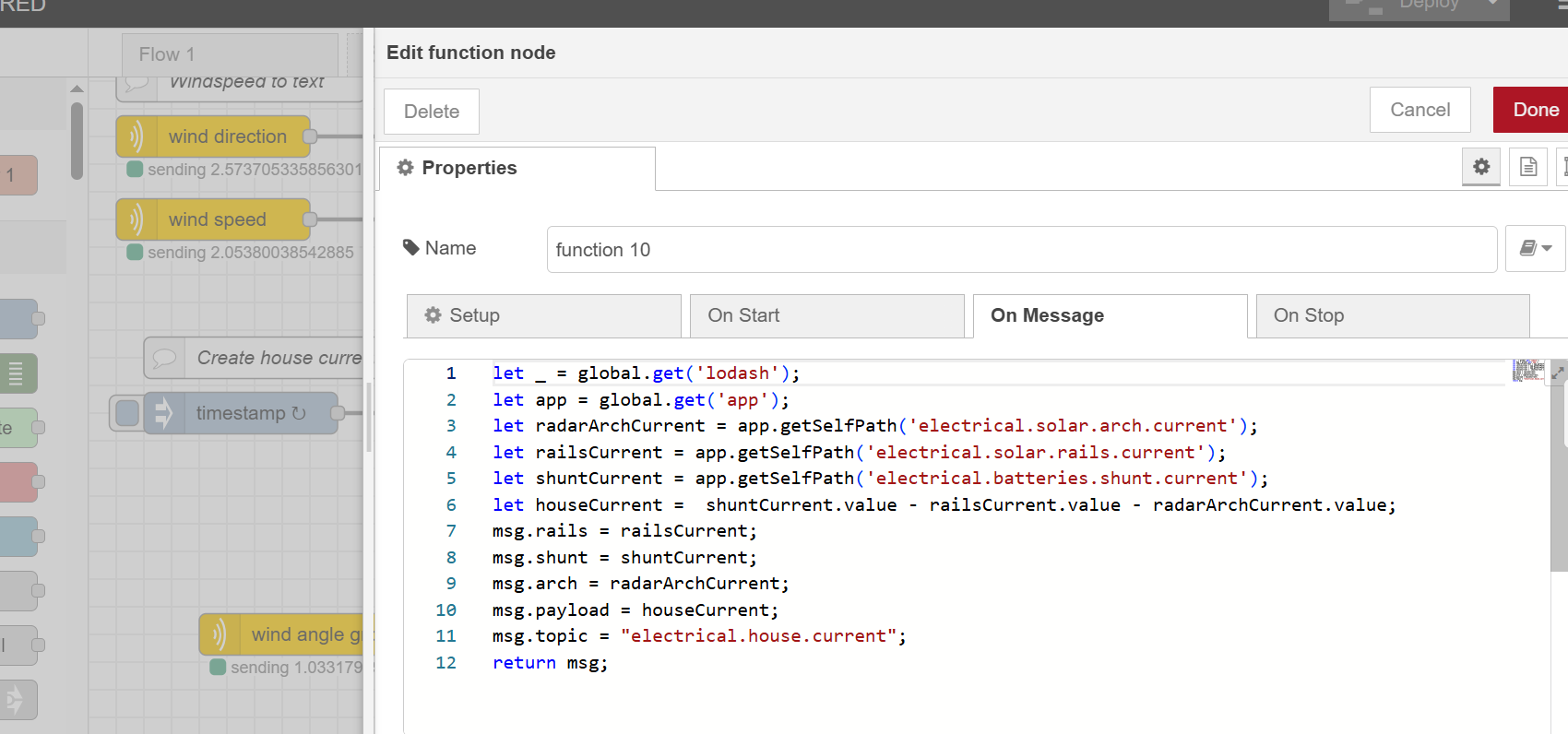Click line 9 msg.arch assignment
1568x734 pixels.
pos(641,584)
